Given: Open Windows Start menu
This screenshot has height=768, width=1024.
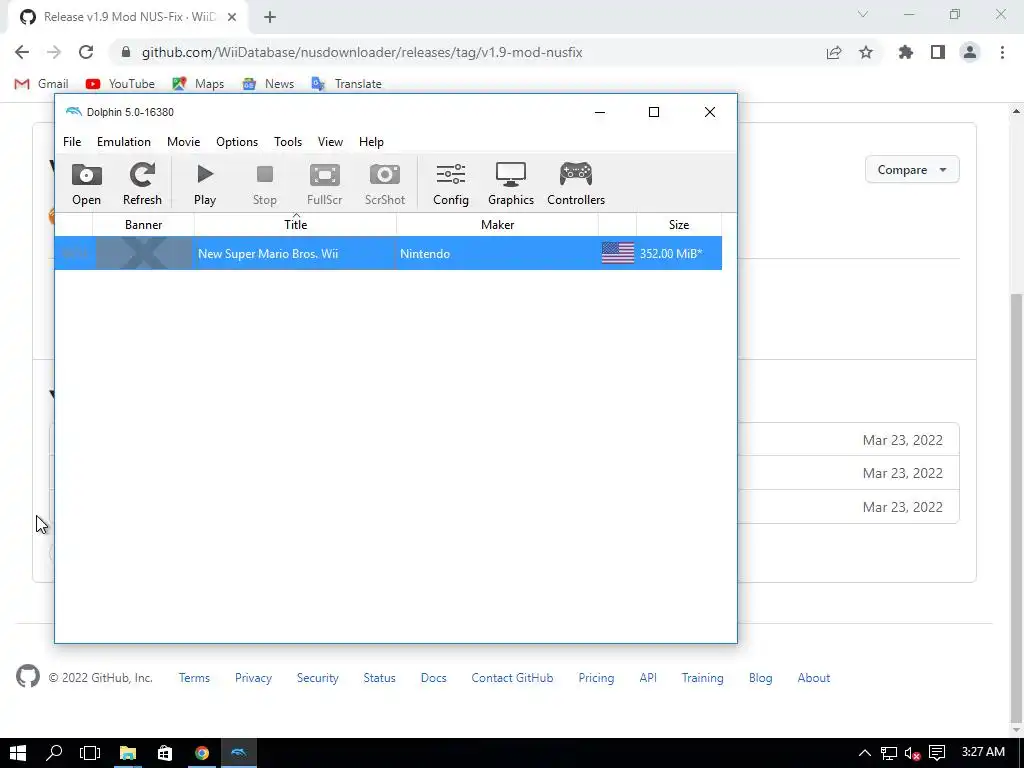Looking at the screenshot, I should [18, 753].
